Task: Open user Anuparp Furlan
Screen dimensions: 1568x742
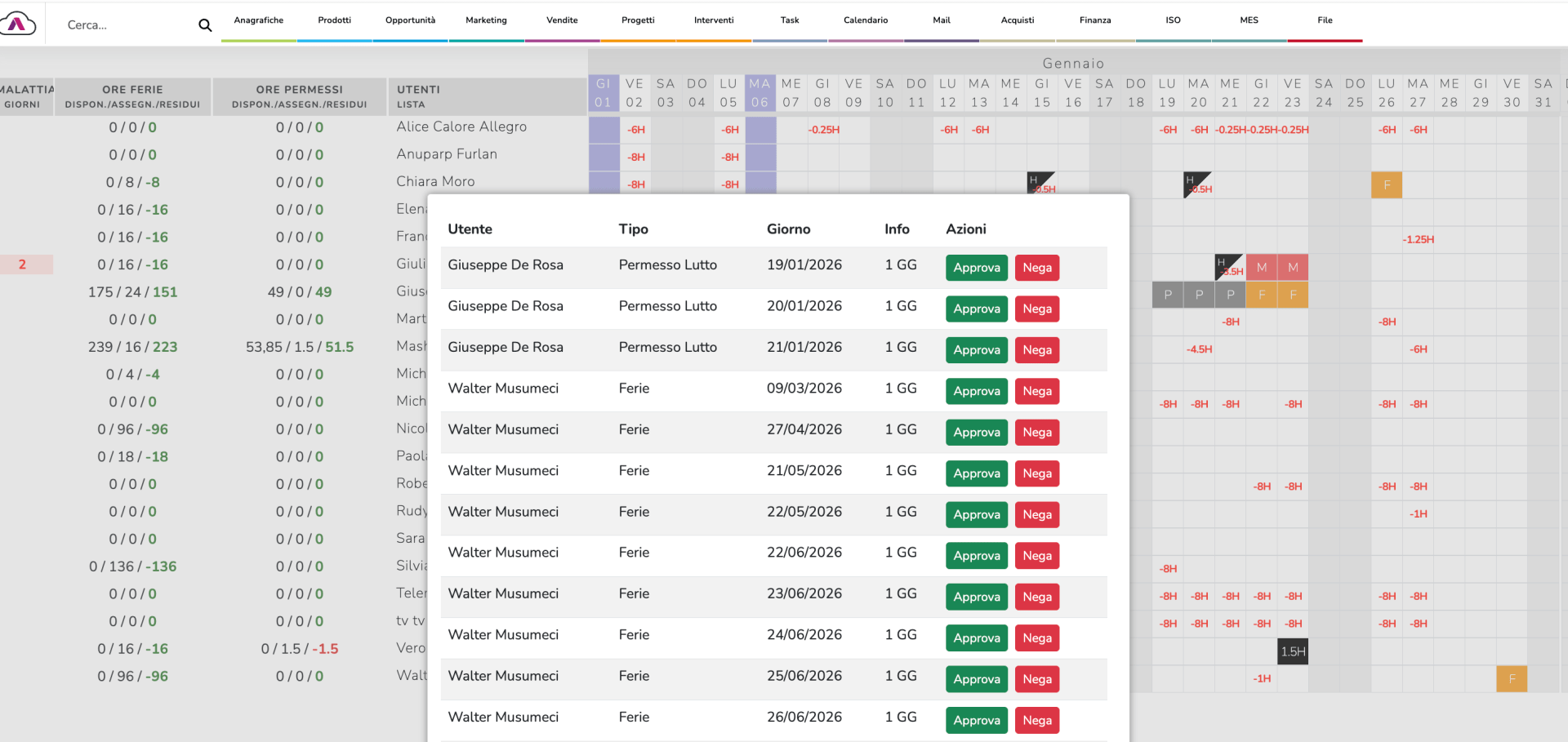Action: pyautogui.click(x=447, y=154)
